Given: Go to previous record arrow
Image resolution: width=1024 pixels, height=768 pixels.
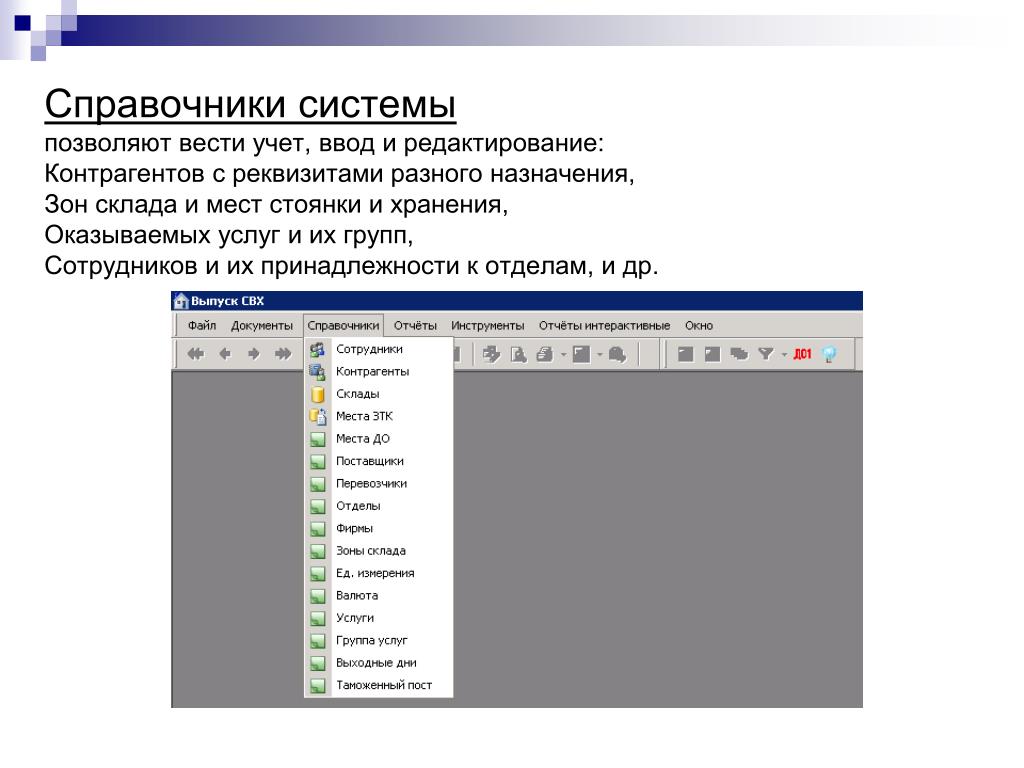Looking at the screenshot, I should (x=225, y=355).
